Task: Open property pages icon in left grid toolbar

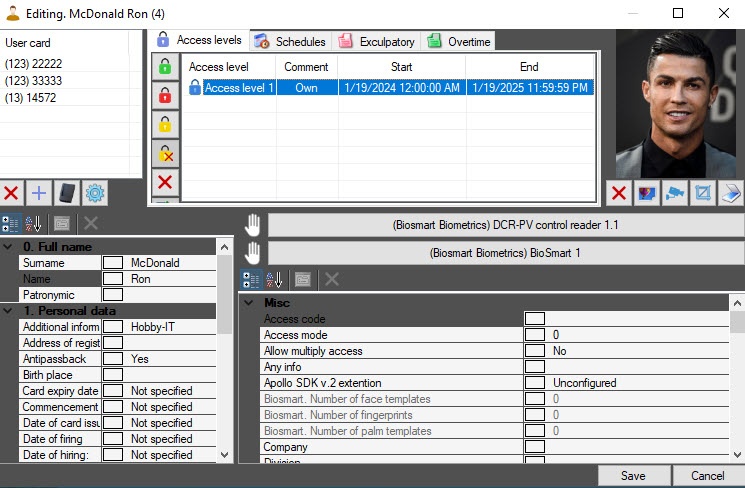Action: click(x=62, y=223)
